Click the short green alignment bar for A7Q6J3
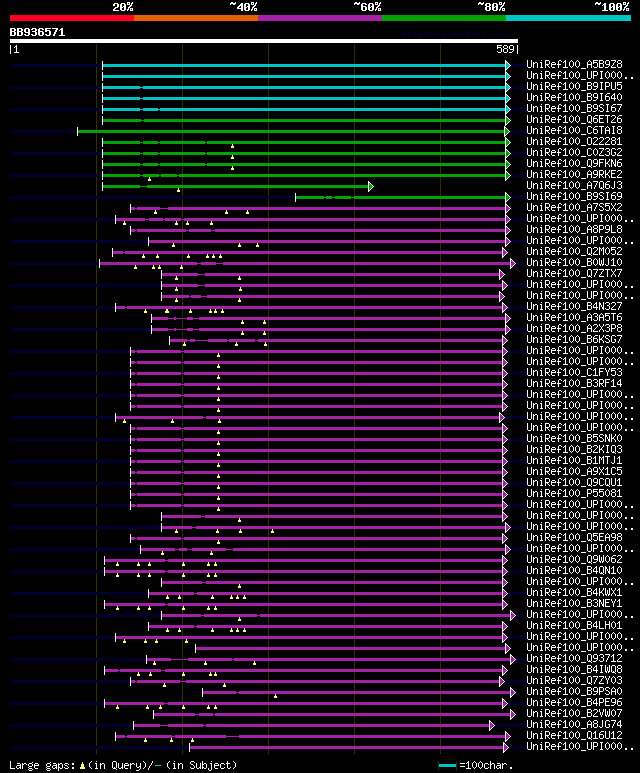Viewport: 640px width, 773px height. pyautogui.click(x=238, y=186)
